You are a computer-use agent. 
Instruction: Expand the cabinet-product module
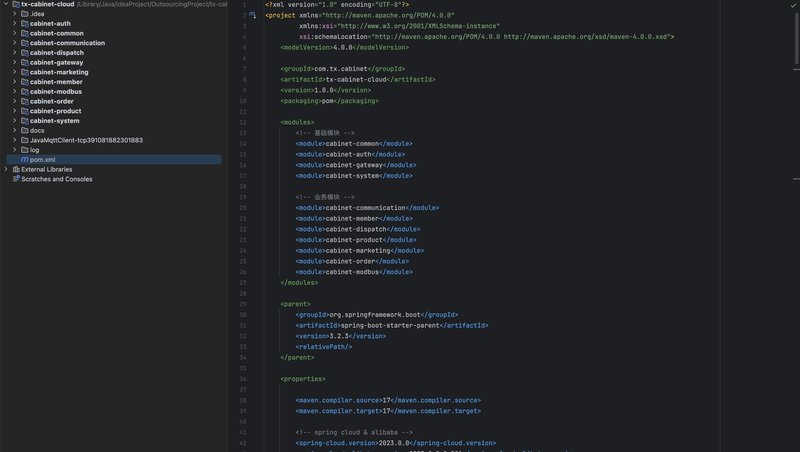point(15,111)
